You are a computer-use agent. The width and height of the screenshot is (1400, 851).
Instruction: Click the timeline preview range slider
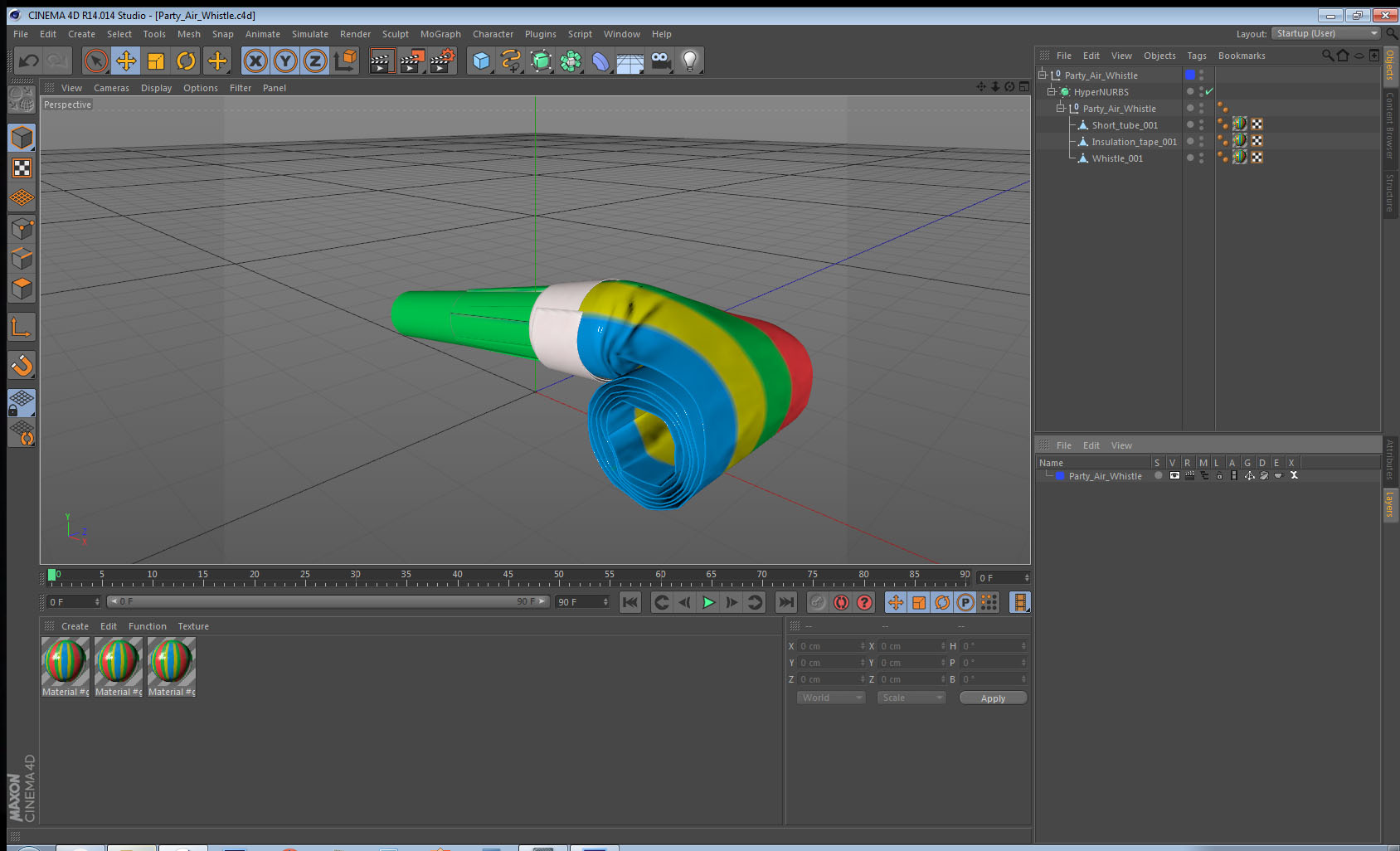pyautogui.click(x=328, y=601)
